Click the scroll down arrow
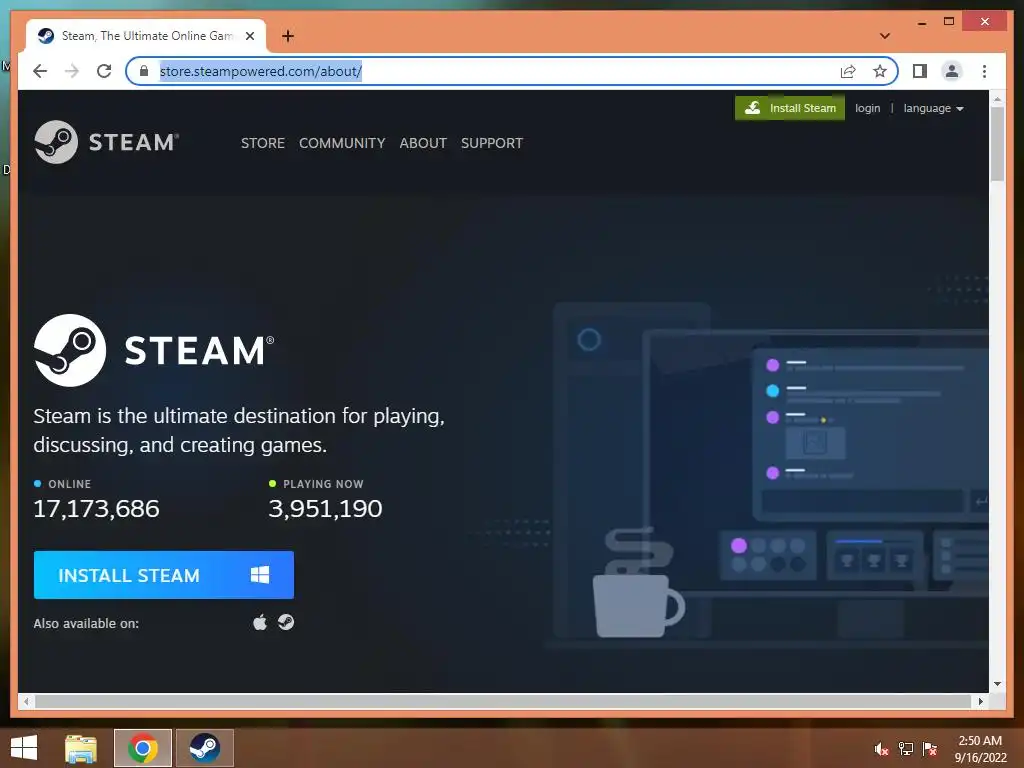1024x768 pixels. (997, 684)
